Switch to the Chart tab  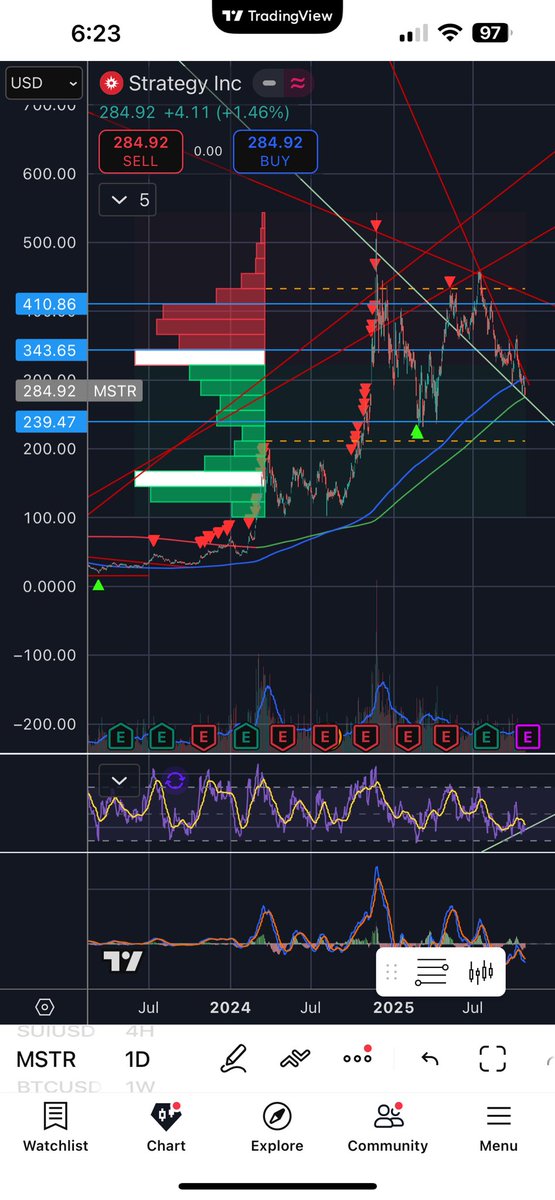pos(166,1128)
